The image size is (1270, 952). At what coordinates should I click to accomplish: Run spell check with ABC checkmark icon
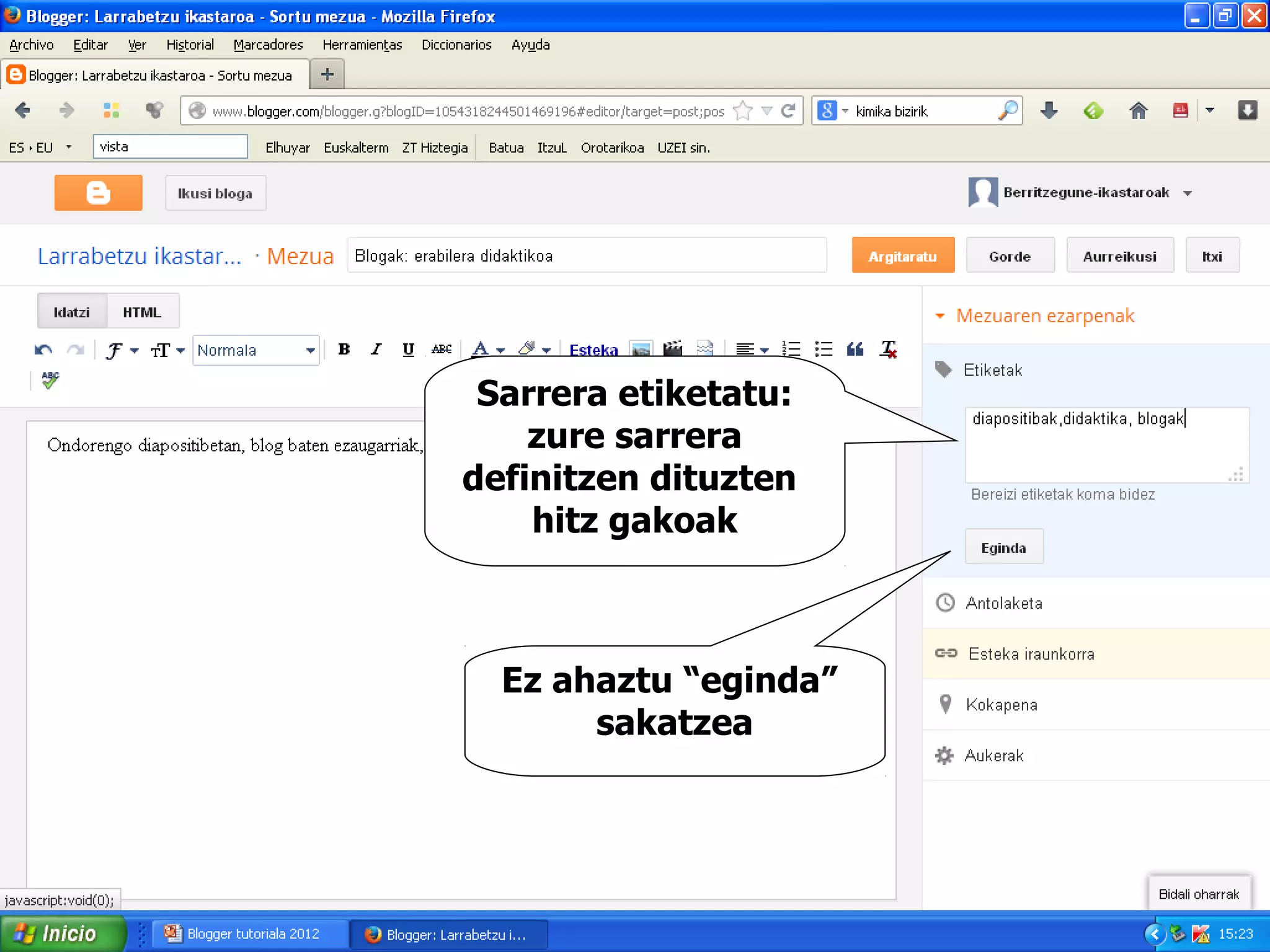point(50,379)
